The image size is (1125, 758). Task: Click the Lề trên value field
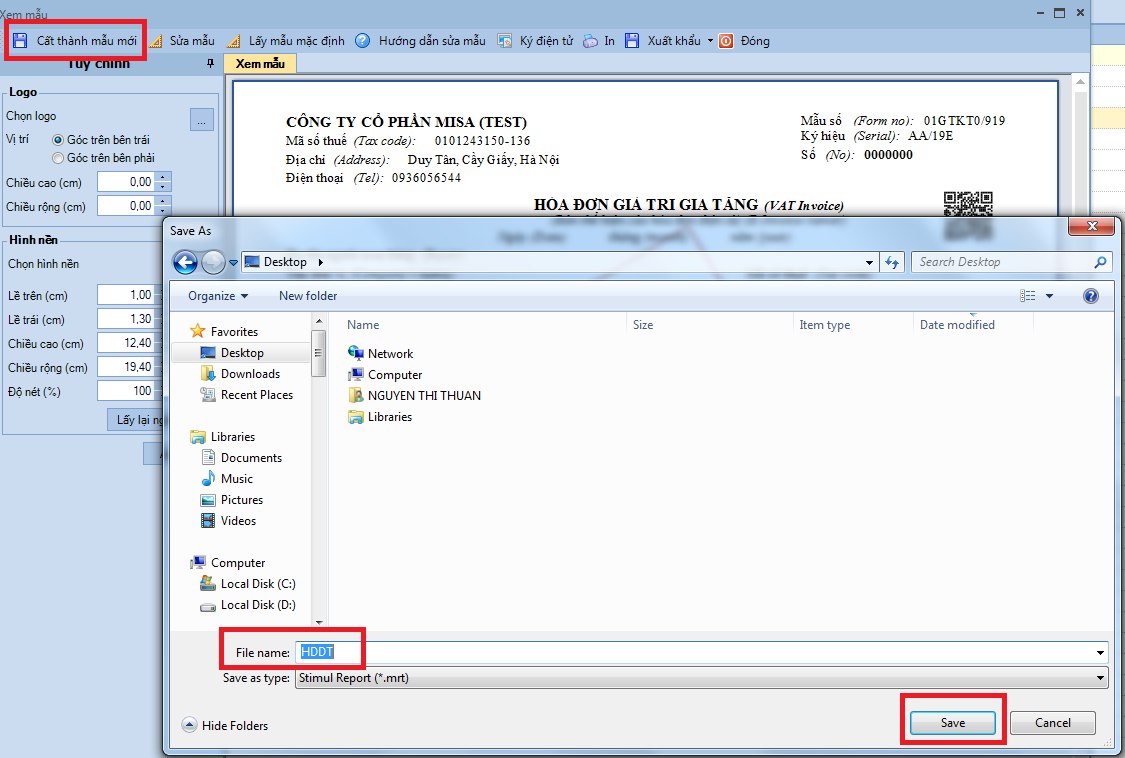(x=127, y=295)
